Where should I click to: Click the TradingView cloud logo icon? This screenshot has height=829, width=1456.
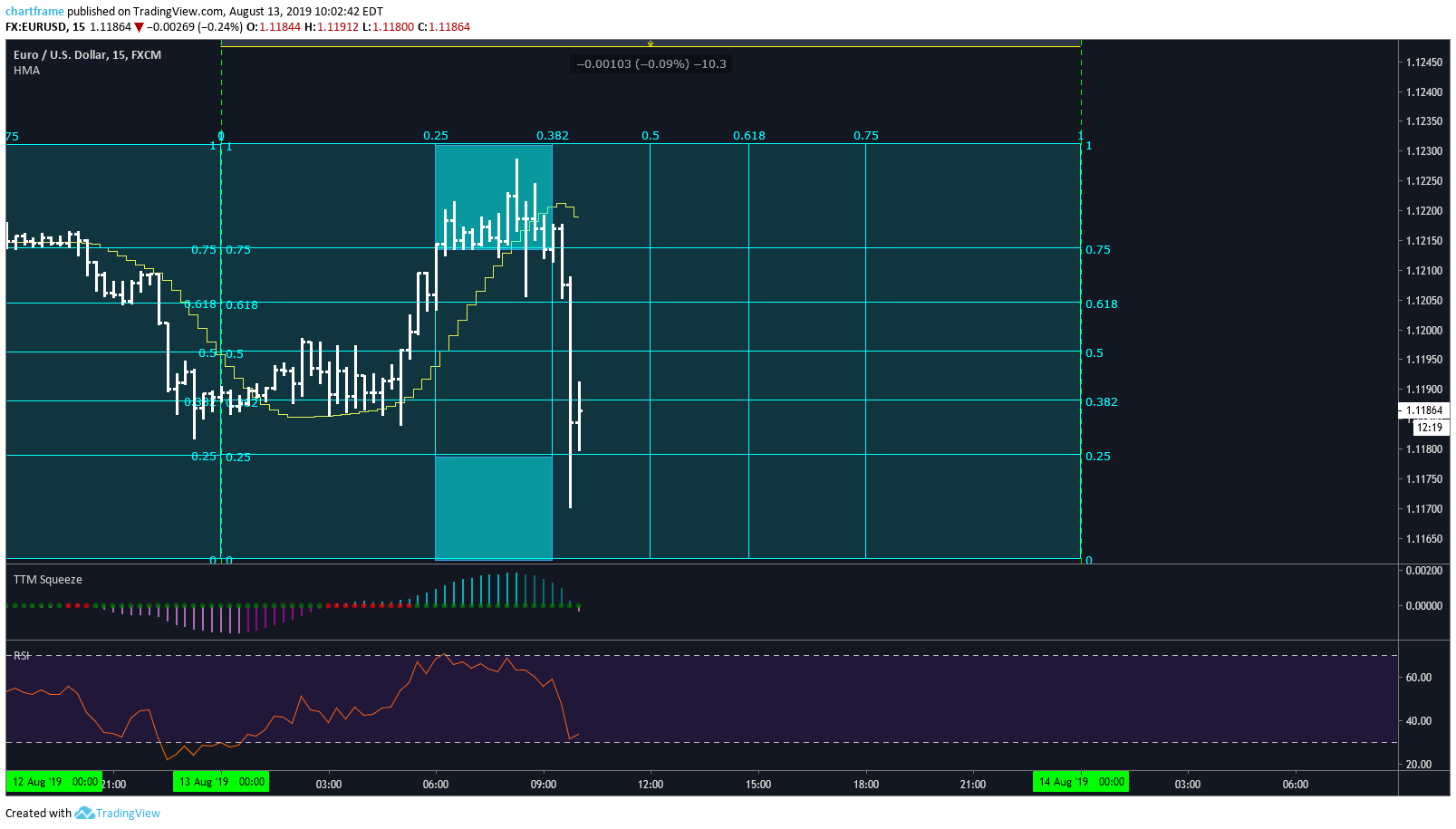(84, 813)
